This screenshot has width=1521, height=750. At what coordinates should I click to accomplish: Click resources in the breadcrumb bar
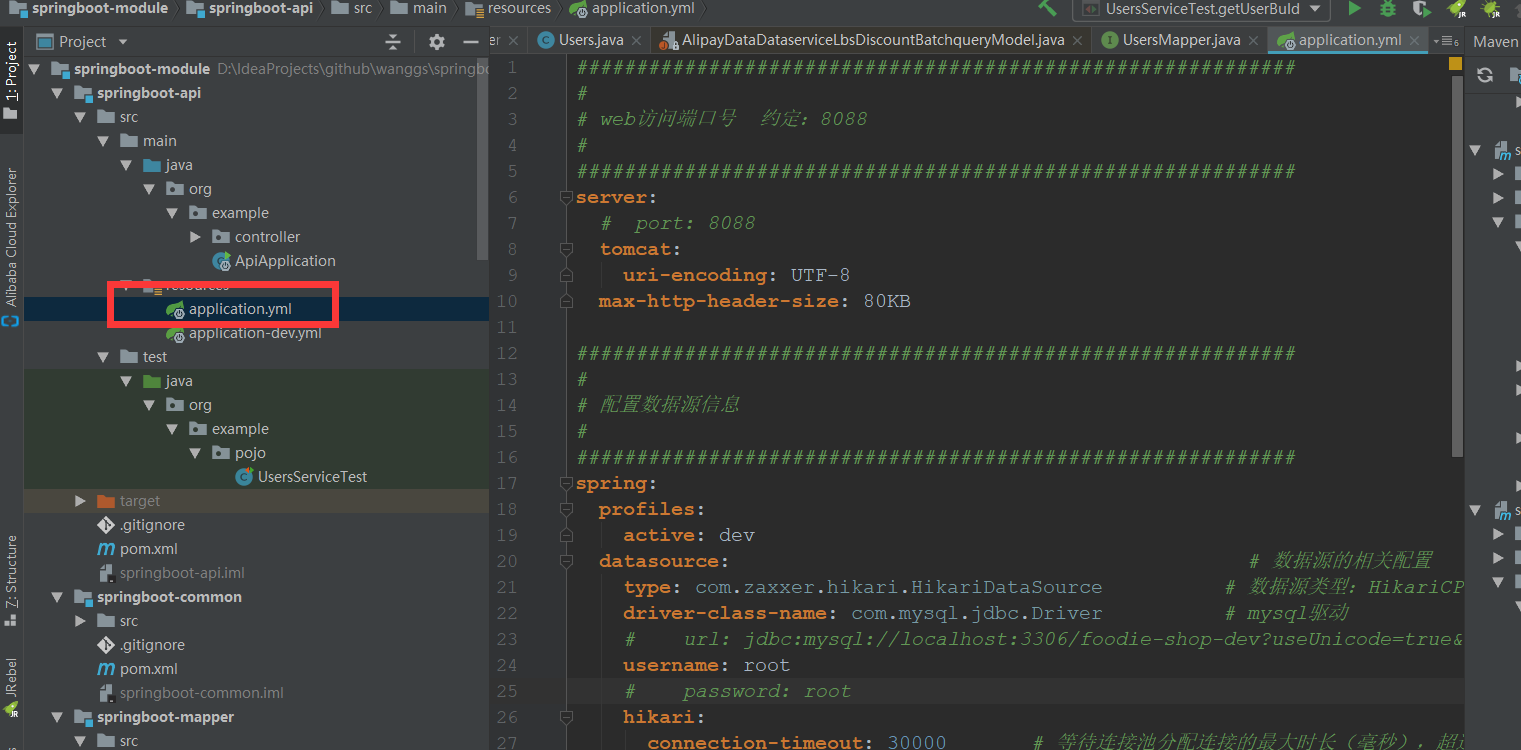[509, 8]
